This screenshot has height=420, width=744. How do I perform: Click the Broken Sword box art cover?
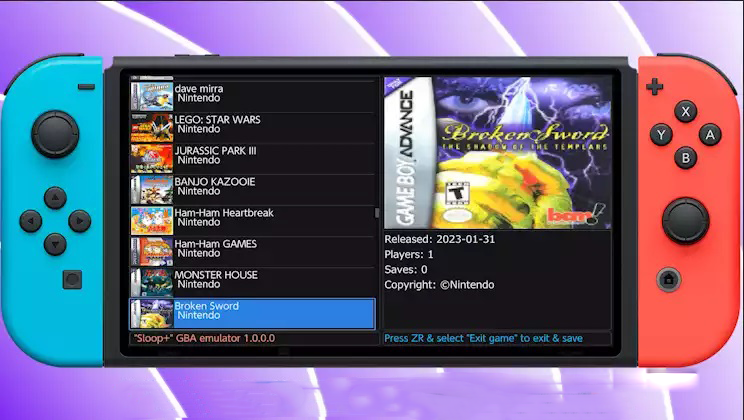[497, 153]
